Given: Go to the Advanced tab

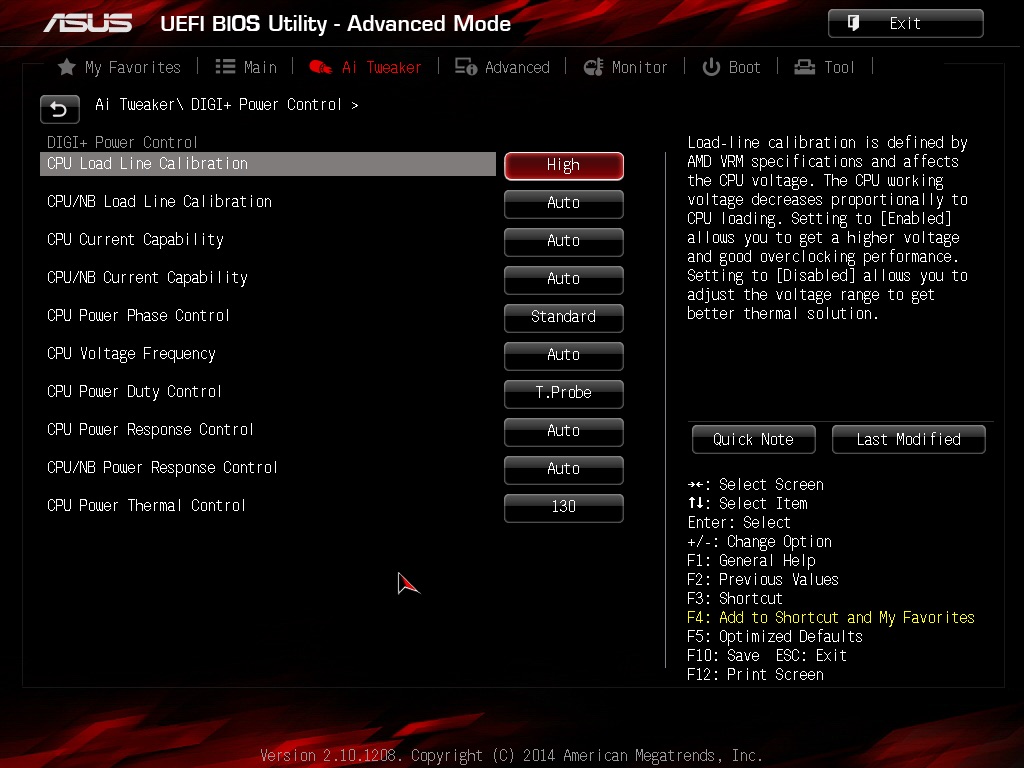Looking at the screenshot, I should [502, 67].
